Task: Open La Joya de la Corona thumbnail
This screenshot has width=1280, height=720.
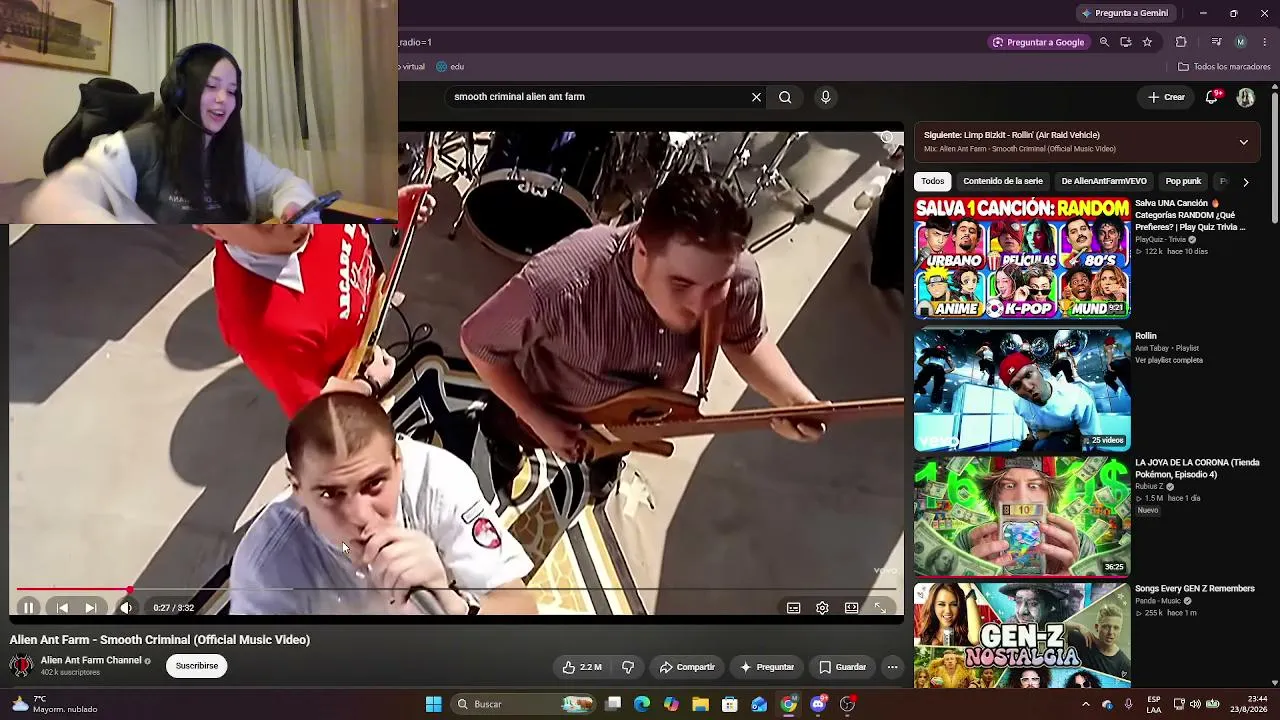Action: click(1022, 517)
